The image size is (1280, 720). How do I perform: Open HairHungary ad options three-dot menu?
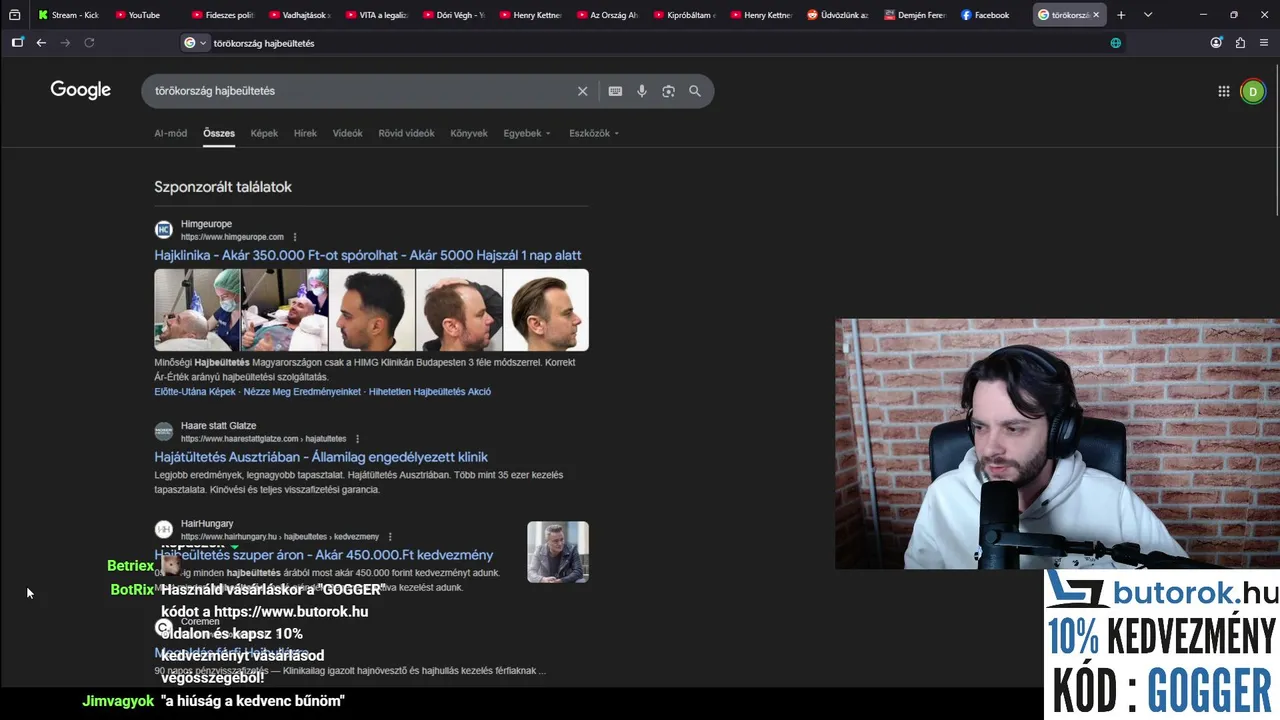click(390, 537)
